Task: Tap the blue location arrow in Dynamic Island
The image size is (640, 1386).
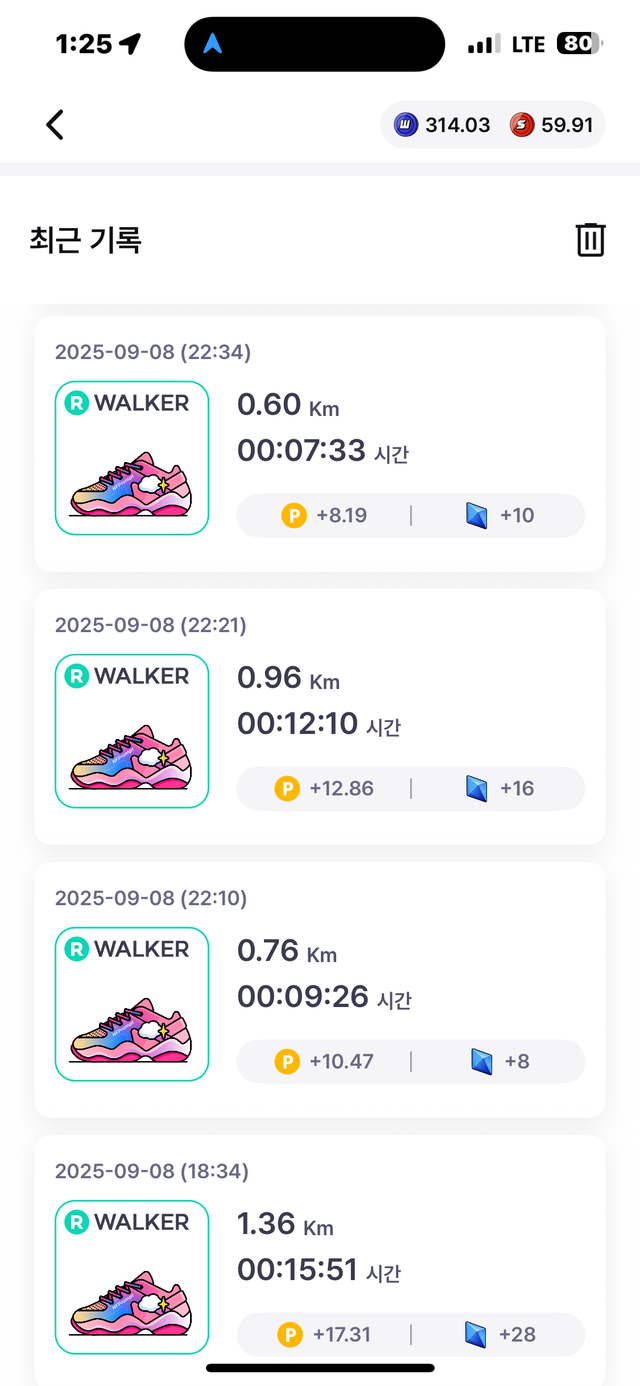Action: click(213, 44)
